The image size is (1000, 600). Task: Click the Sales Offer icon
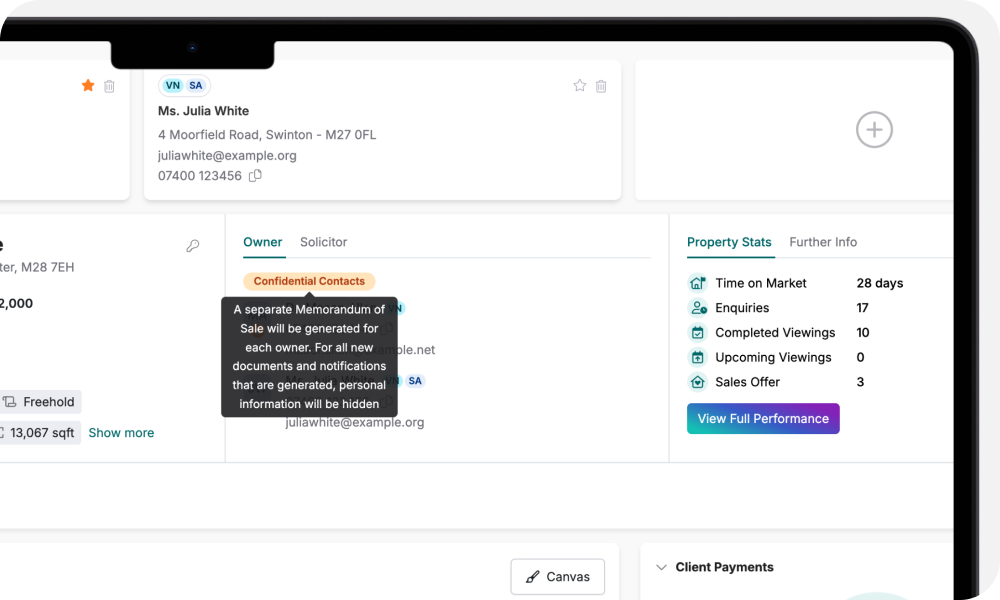click(x=697, y=381)
